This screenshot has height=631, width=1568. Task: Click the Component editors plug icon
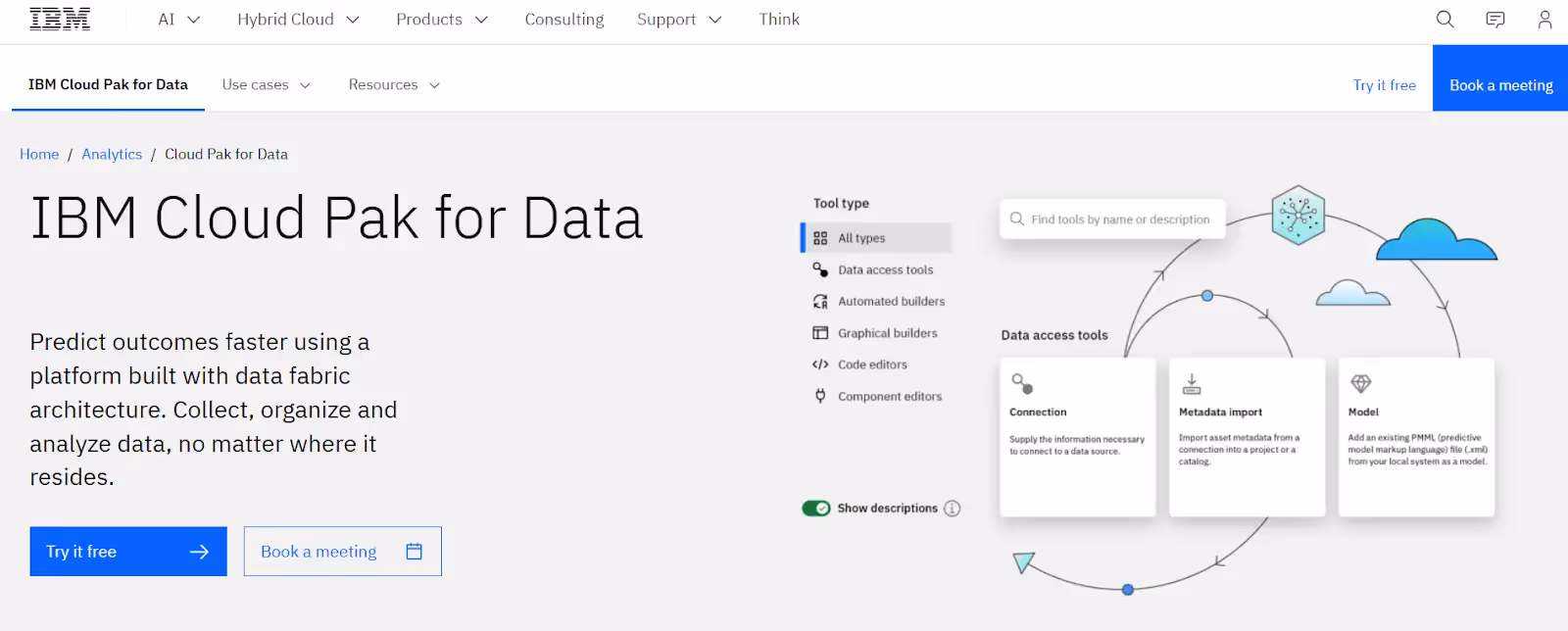tap(820, 396)
